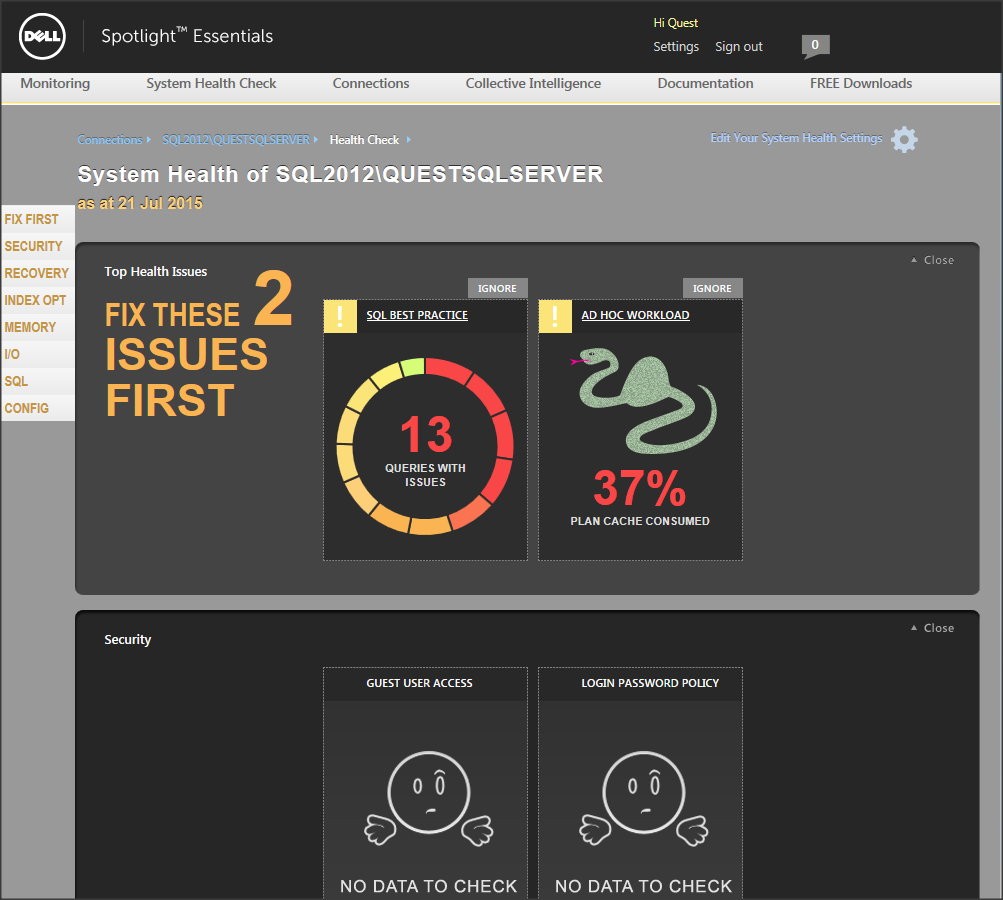1003x900 pixels.
Task: Click Edit Your System Health Settings
Action: point(796,138)
